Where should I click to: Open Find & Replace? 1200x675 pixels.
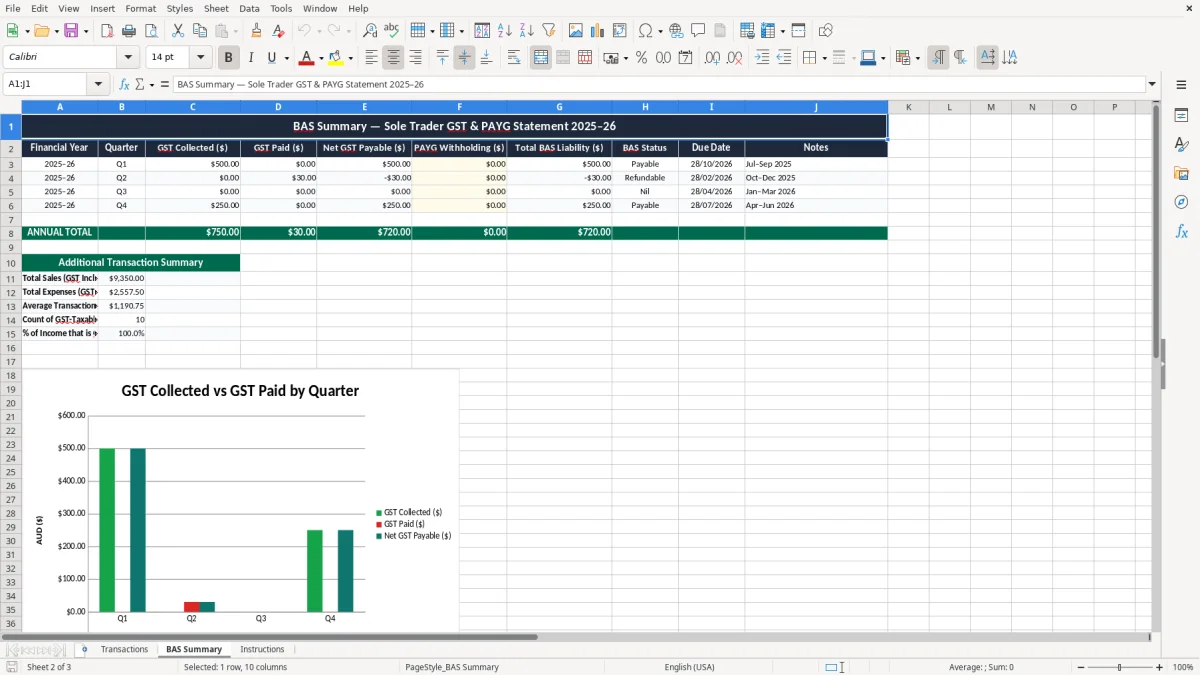tap(369, 30)
